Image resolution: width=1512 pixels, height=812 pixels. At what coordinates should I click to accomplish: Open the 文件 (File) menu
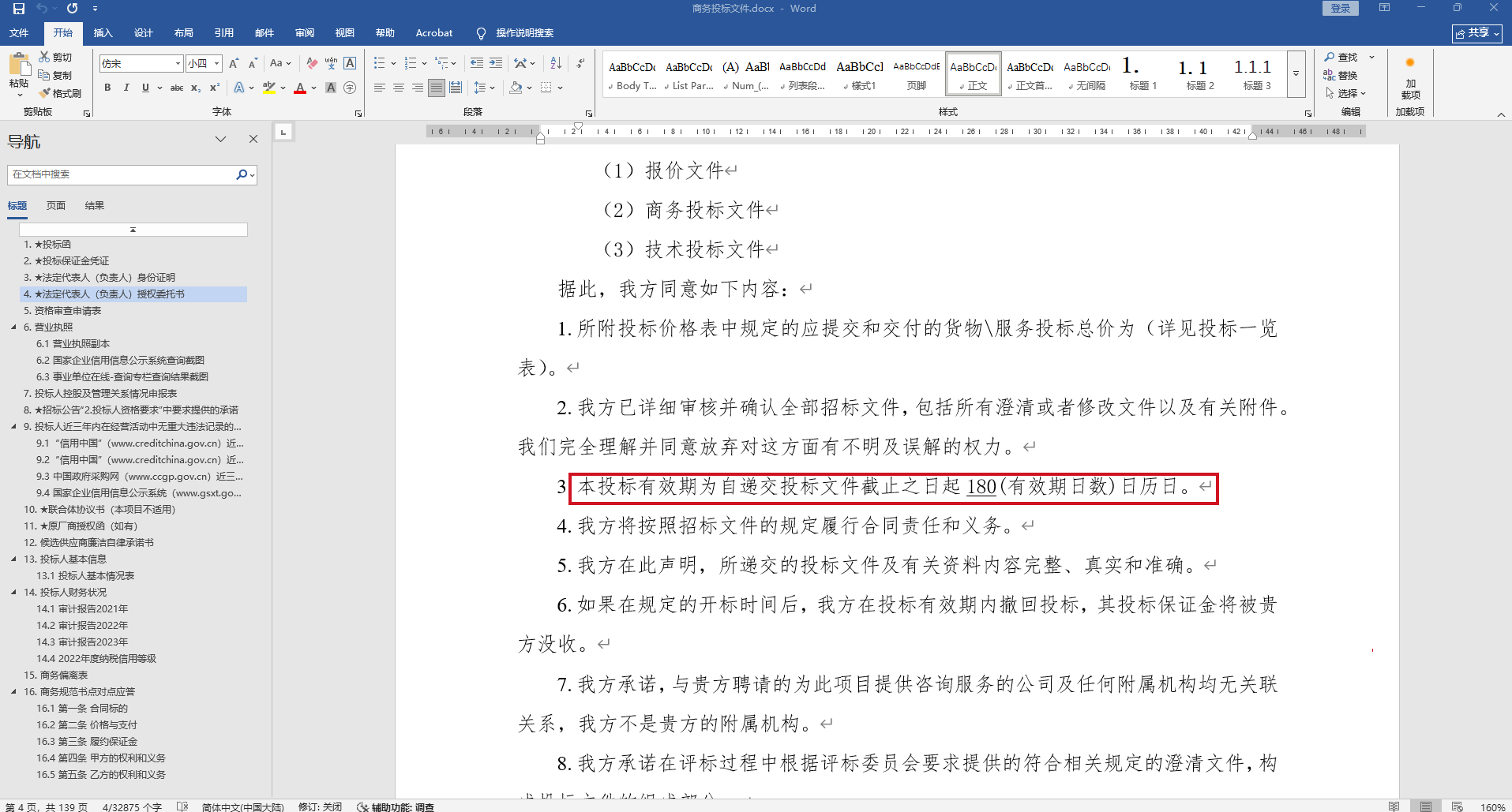(19, 33)
